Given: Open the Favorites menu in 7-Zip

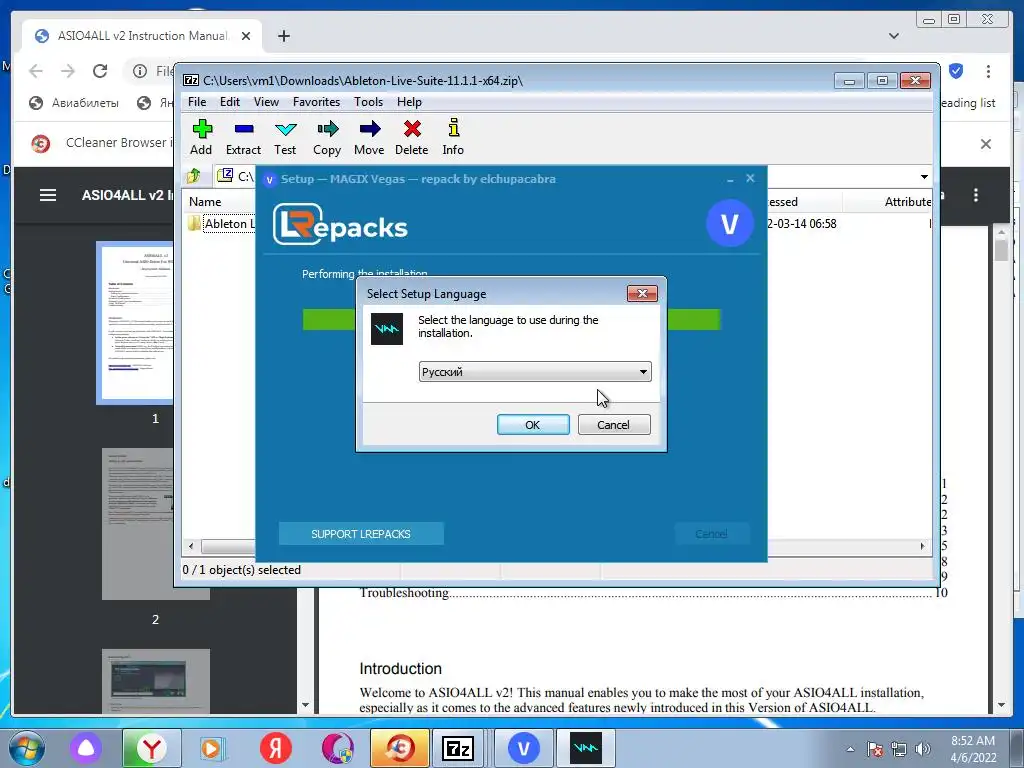Looking at the screenshot, I should [316, 102].
